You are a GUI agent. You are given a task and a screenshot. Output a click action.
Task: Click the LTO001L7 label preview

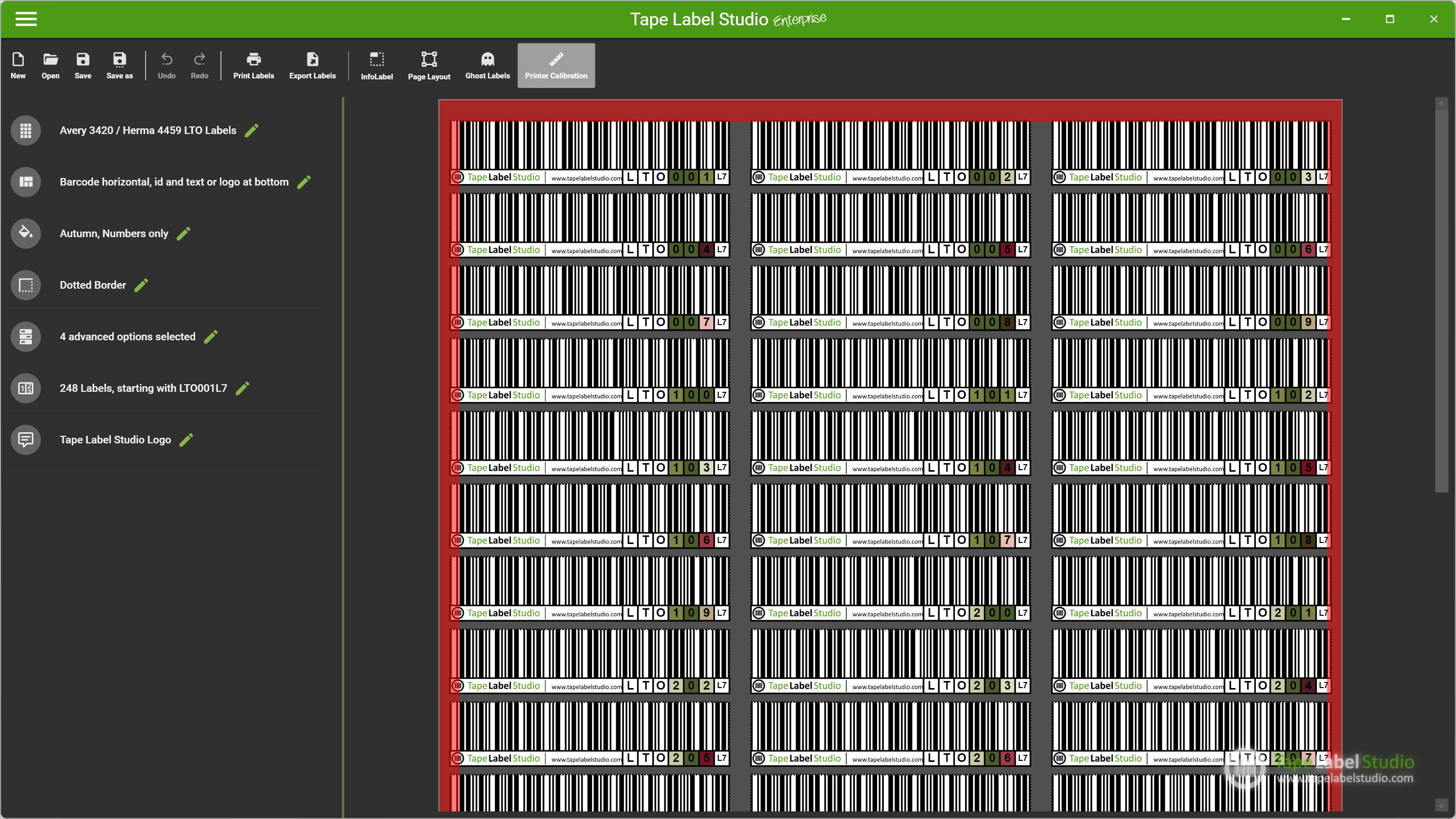pos(590,153)
